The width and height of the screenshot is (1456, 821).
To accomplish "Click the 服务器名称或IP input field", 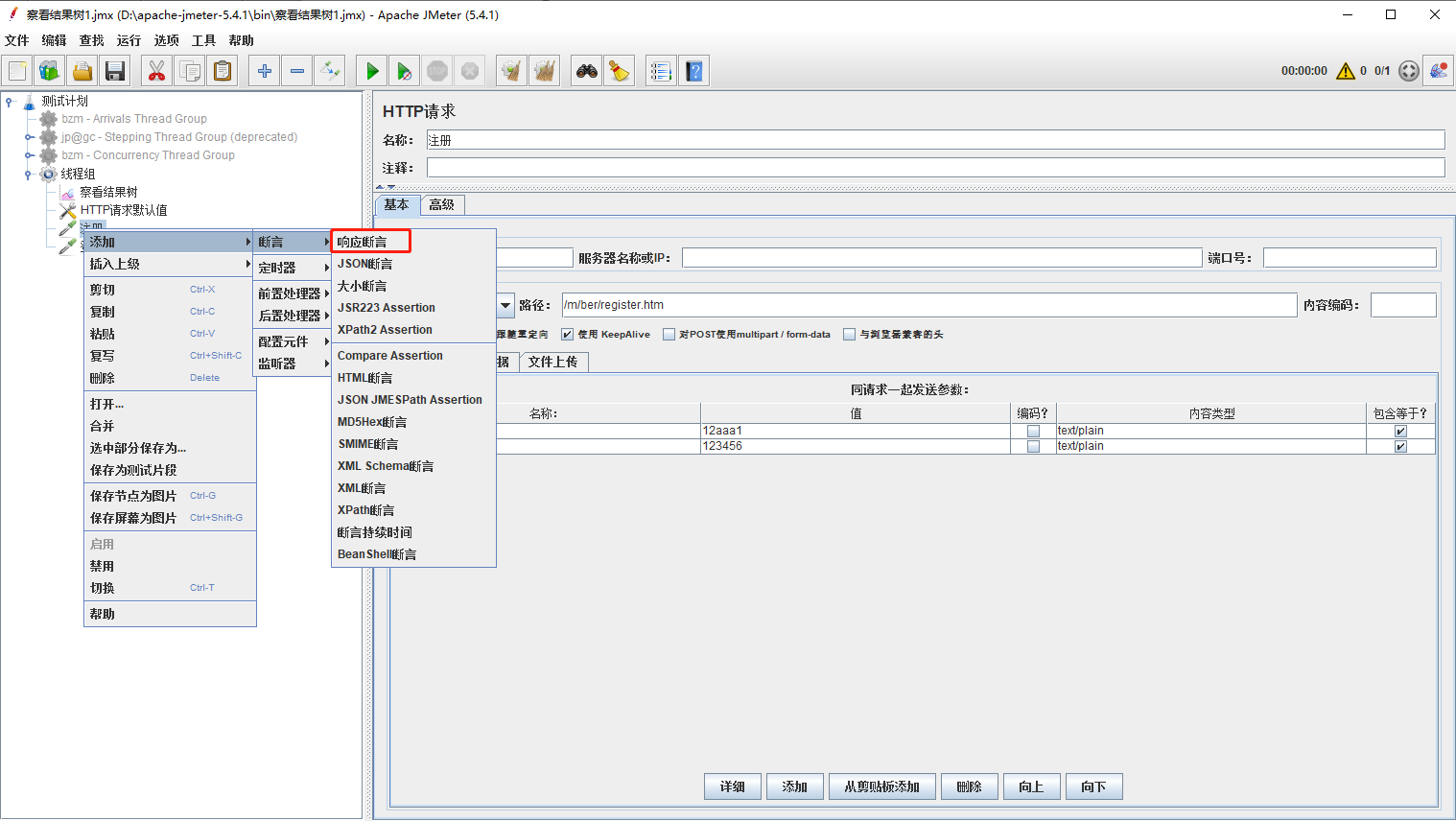I will point(942,258).
